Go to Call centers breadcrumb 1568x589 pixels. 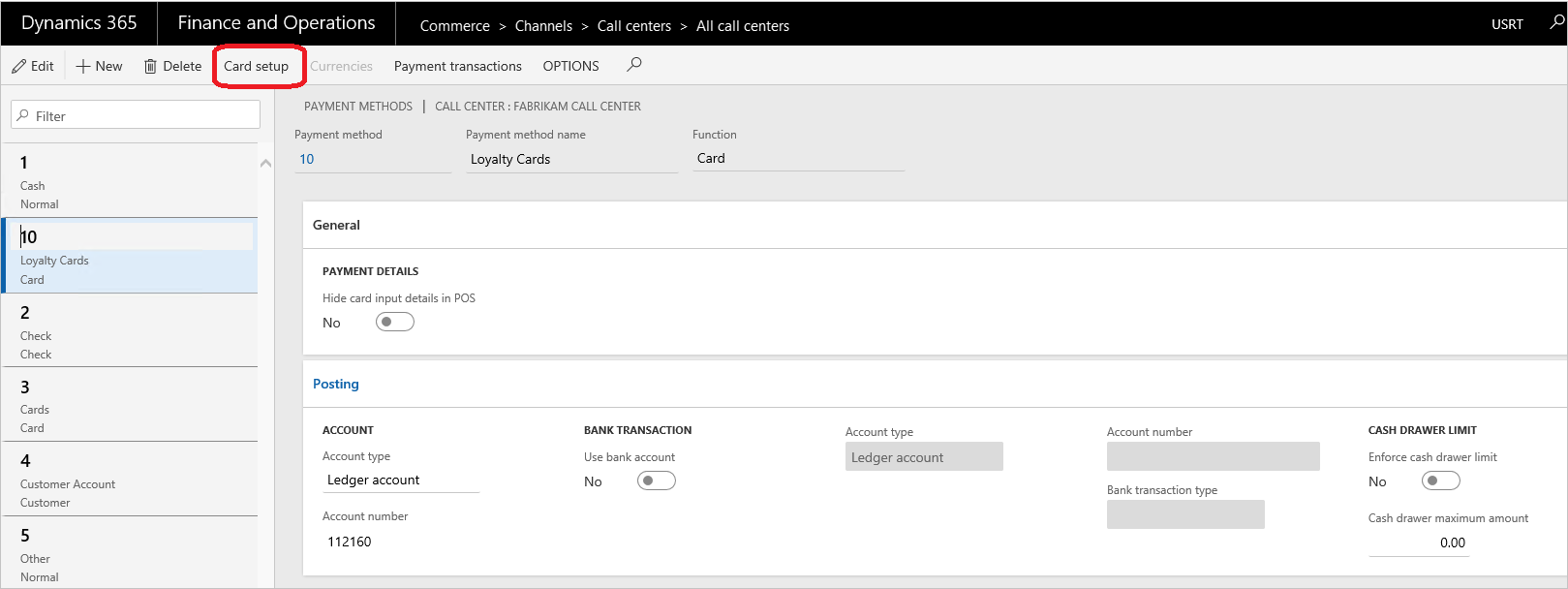[x=633, y=26]
